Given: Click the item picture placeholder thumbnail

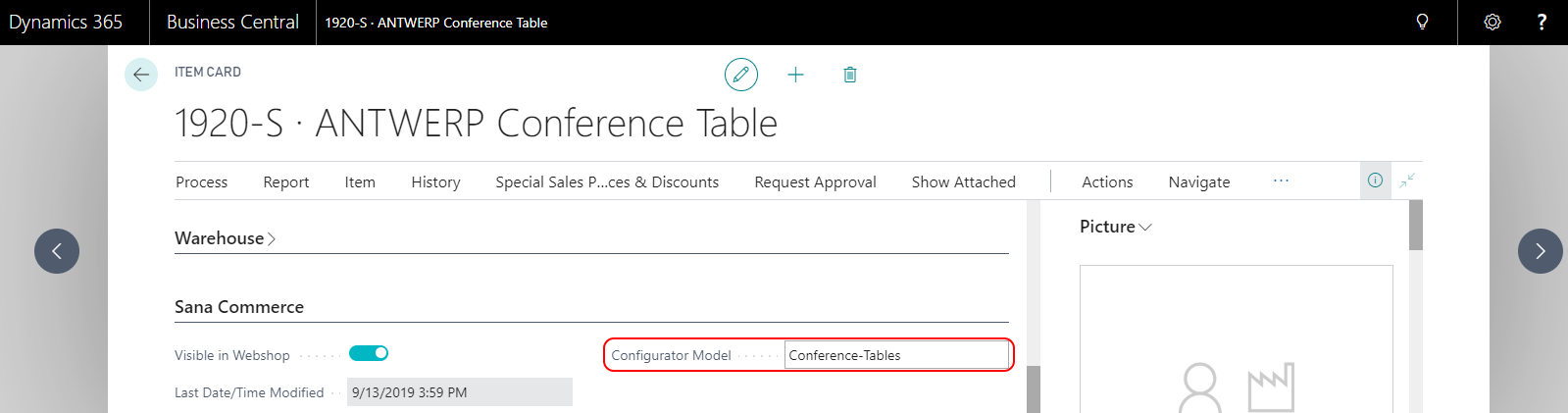Looking at the screenshot, I should pos(1237,339).
